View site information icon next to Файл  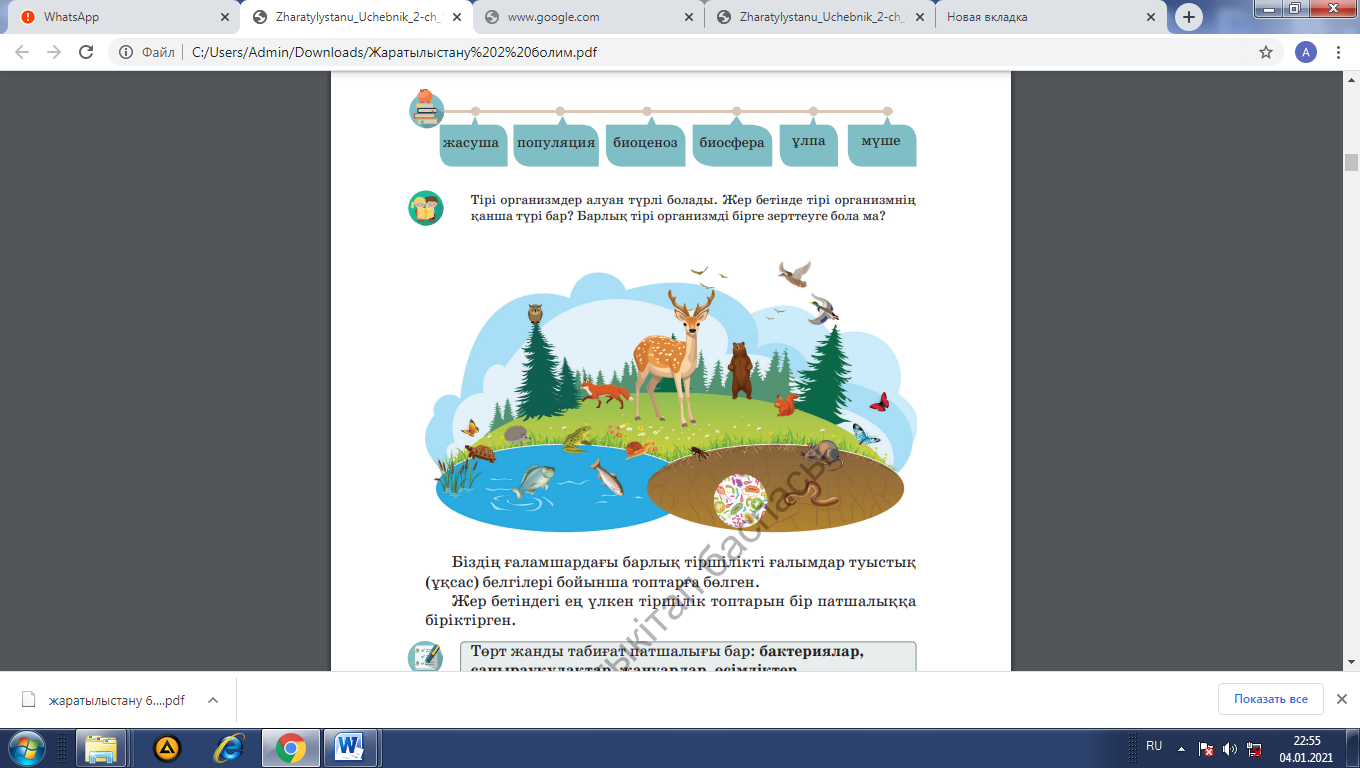(x=127, y=52)
